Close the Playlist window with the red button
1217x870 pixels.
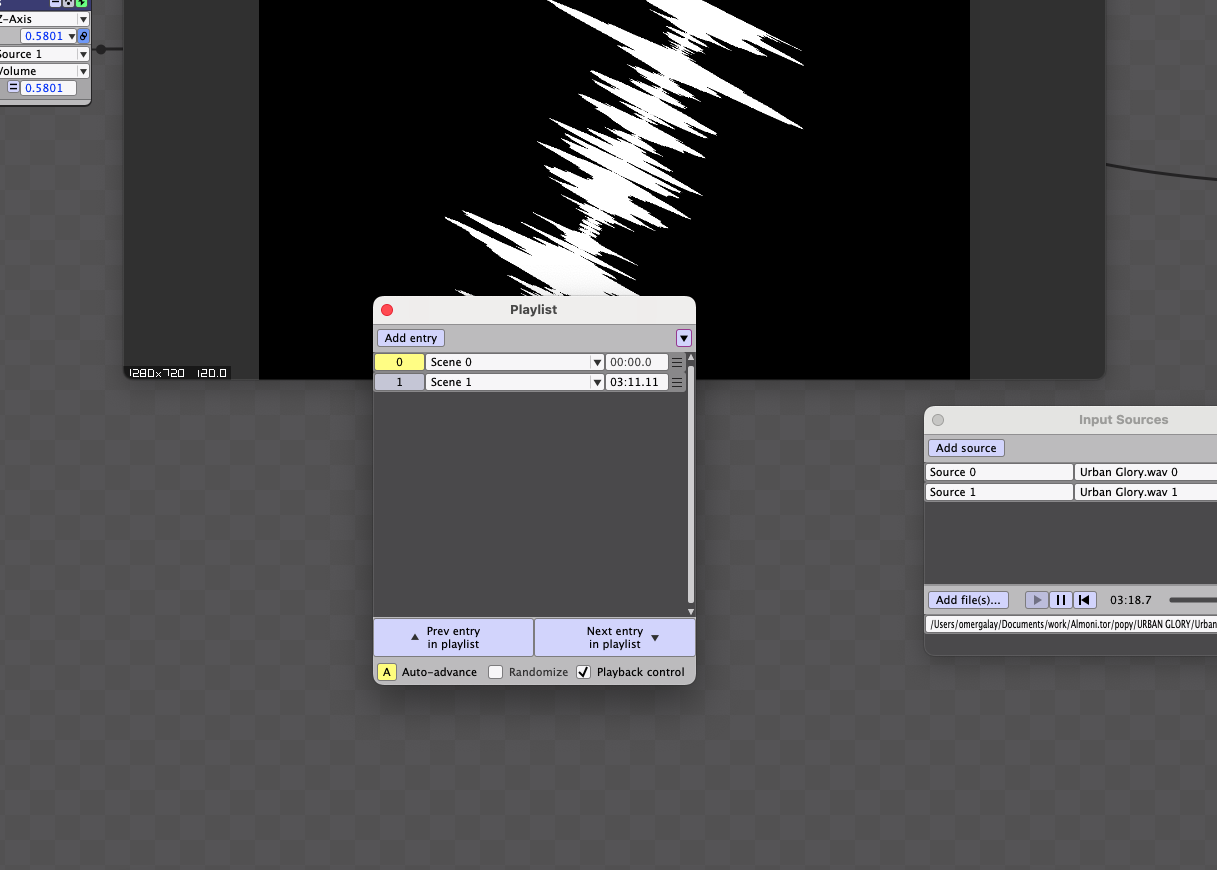pyautogui.click(x=387, y=310)
